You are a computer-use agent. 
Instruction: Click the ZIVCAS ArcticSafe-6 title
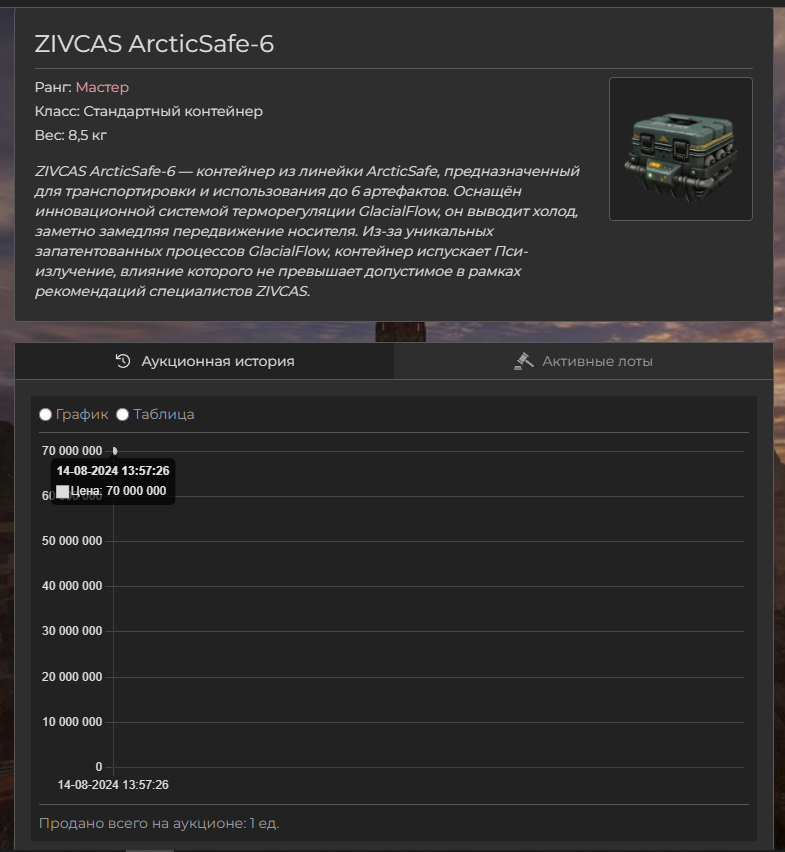coord(154,43)
